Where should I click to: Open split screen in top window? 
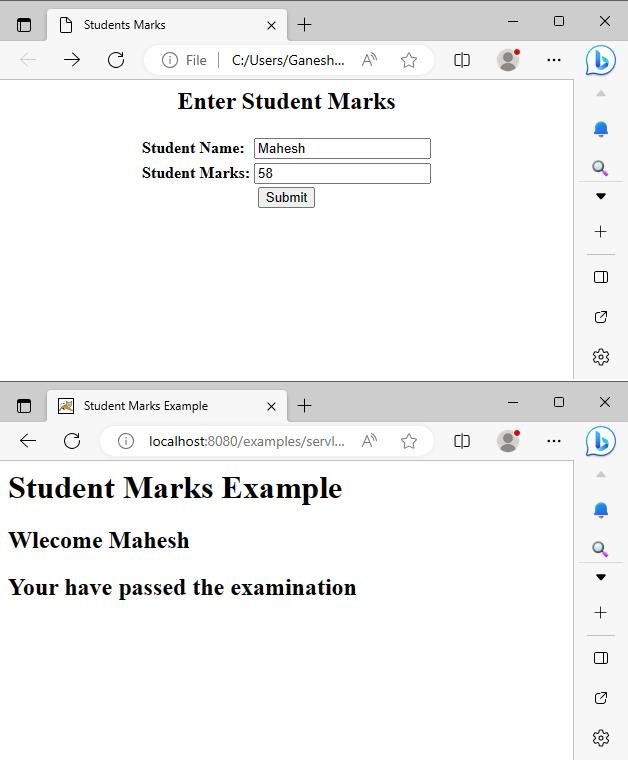point(461,60)
